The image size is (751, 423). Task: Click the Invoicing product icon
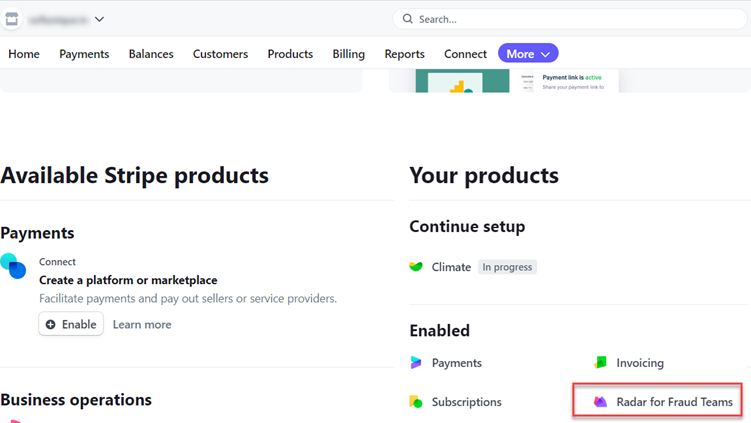click(x=600, y=363)
